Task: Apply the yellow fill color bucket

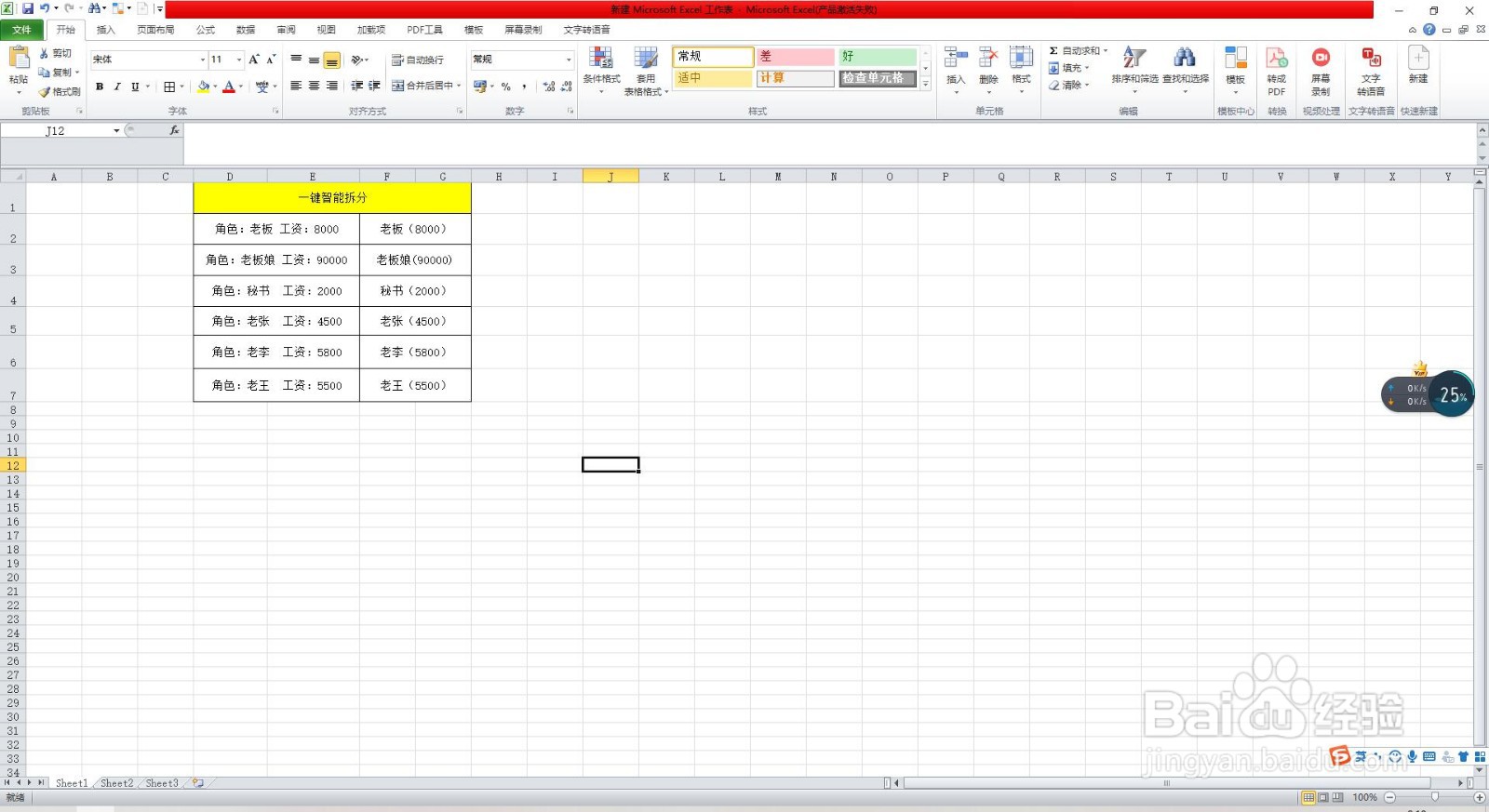Action: pos(204,87)
